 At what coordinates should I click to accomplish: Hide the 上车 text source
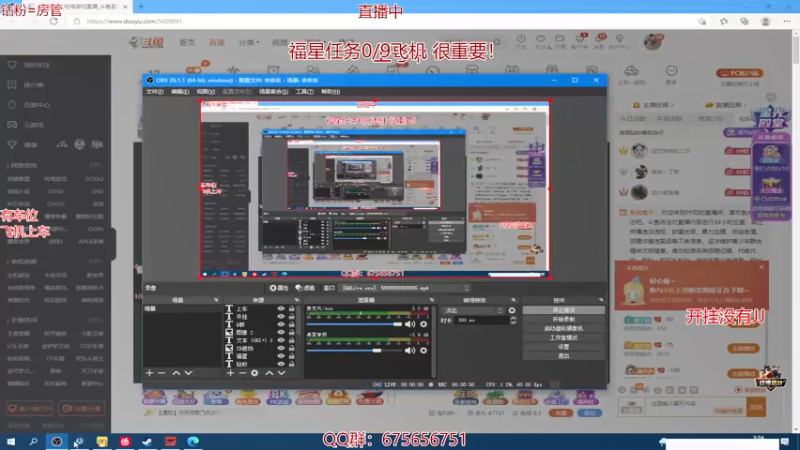(x=281, y=309)
